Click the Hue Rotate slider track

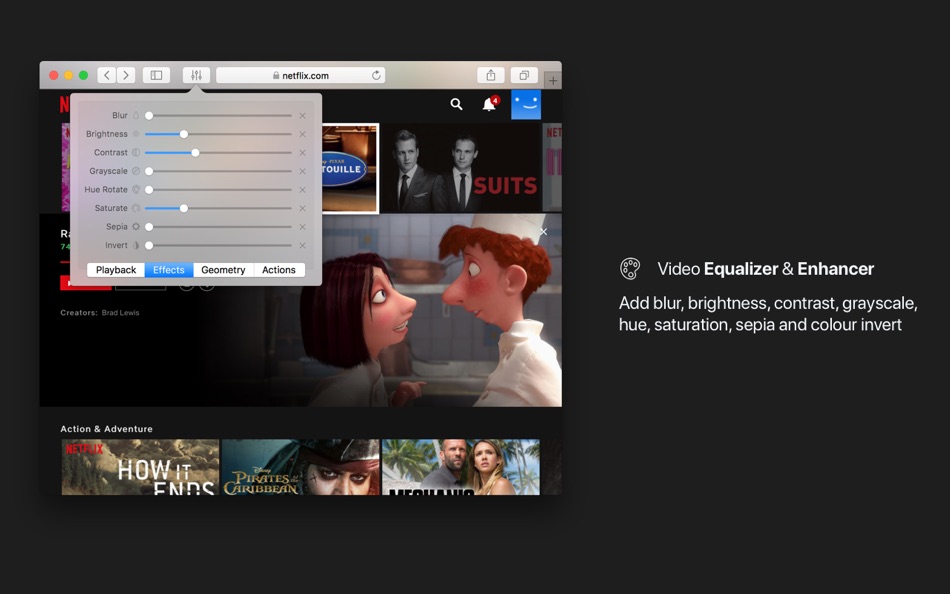219,190
